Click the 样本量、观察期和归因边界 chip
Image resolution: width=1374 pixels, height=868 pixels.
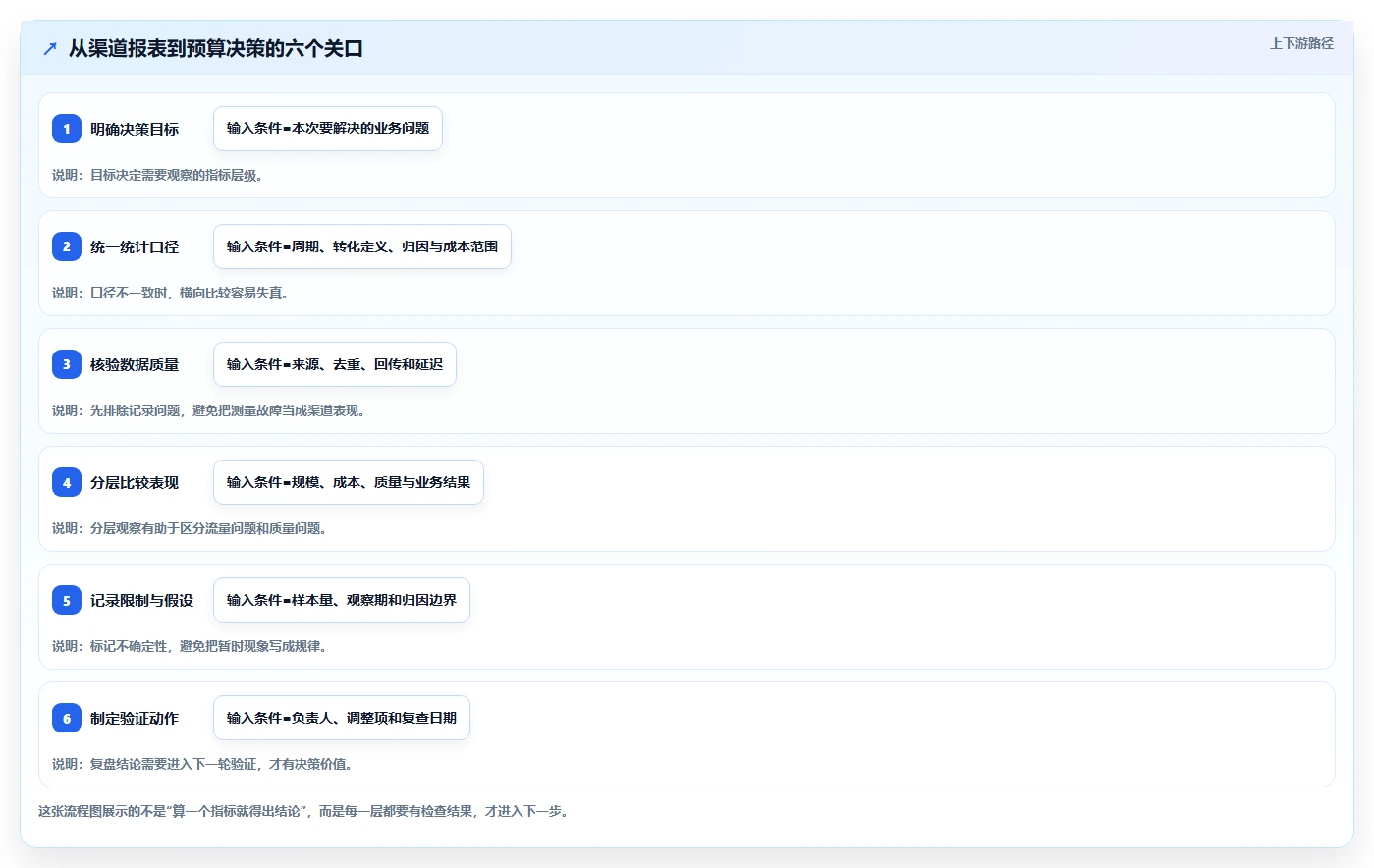click(342, 600)
